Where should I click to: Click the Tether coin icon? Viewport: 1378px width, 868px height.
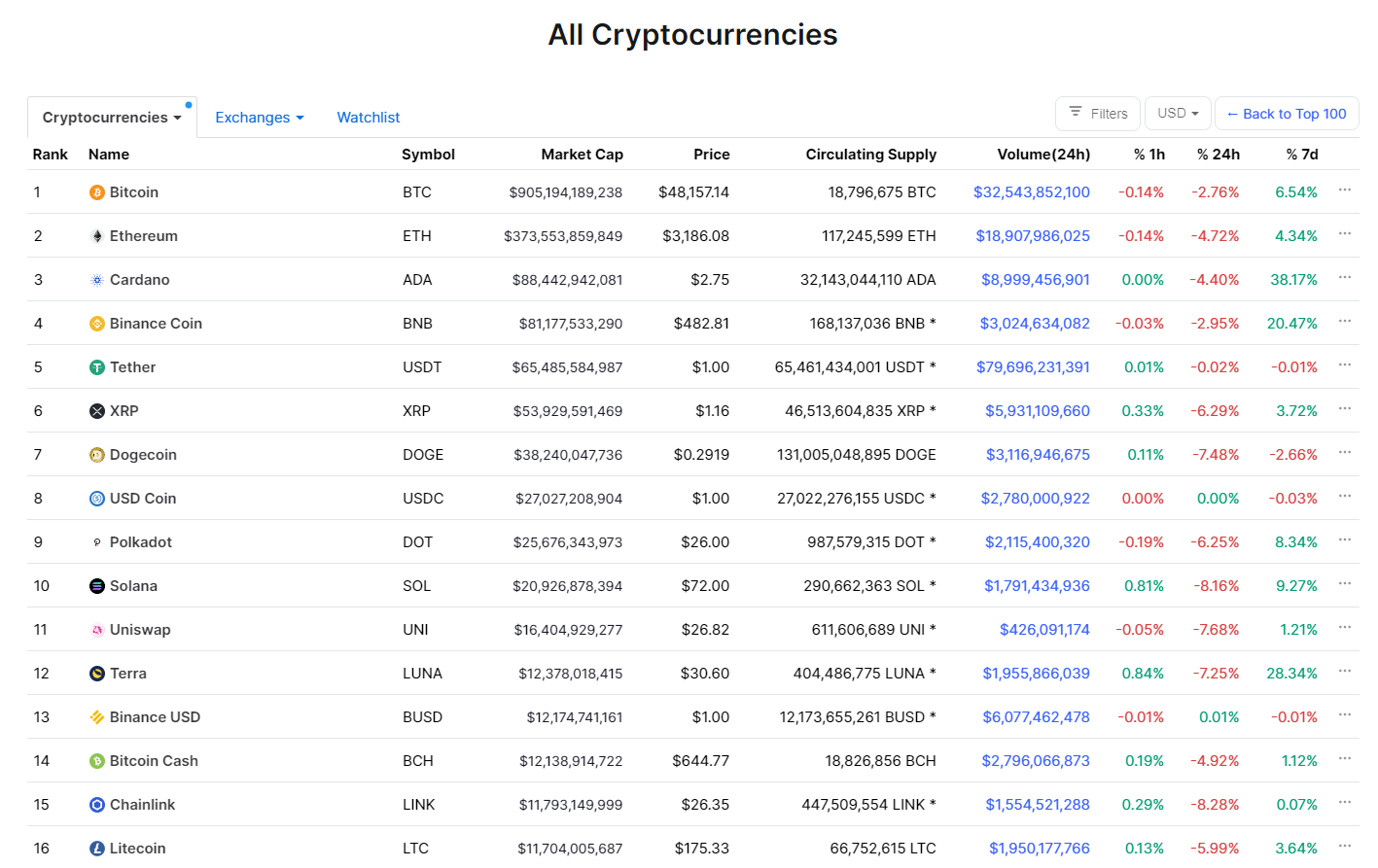pyautogui.click(x=97, y=367)
